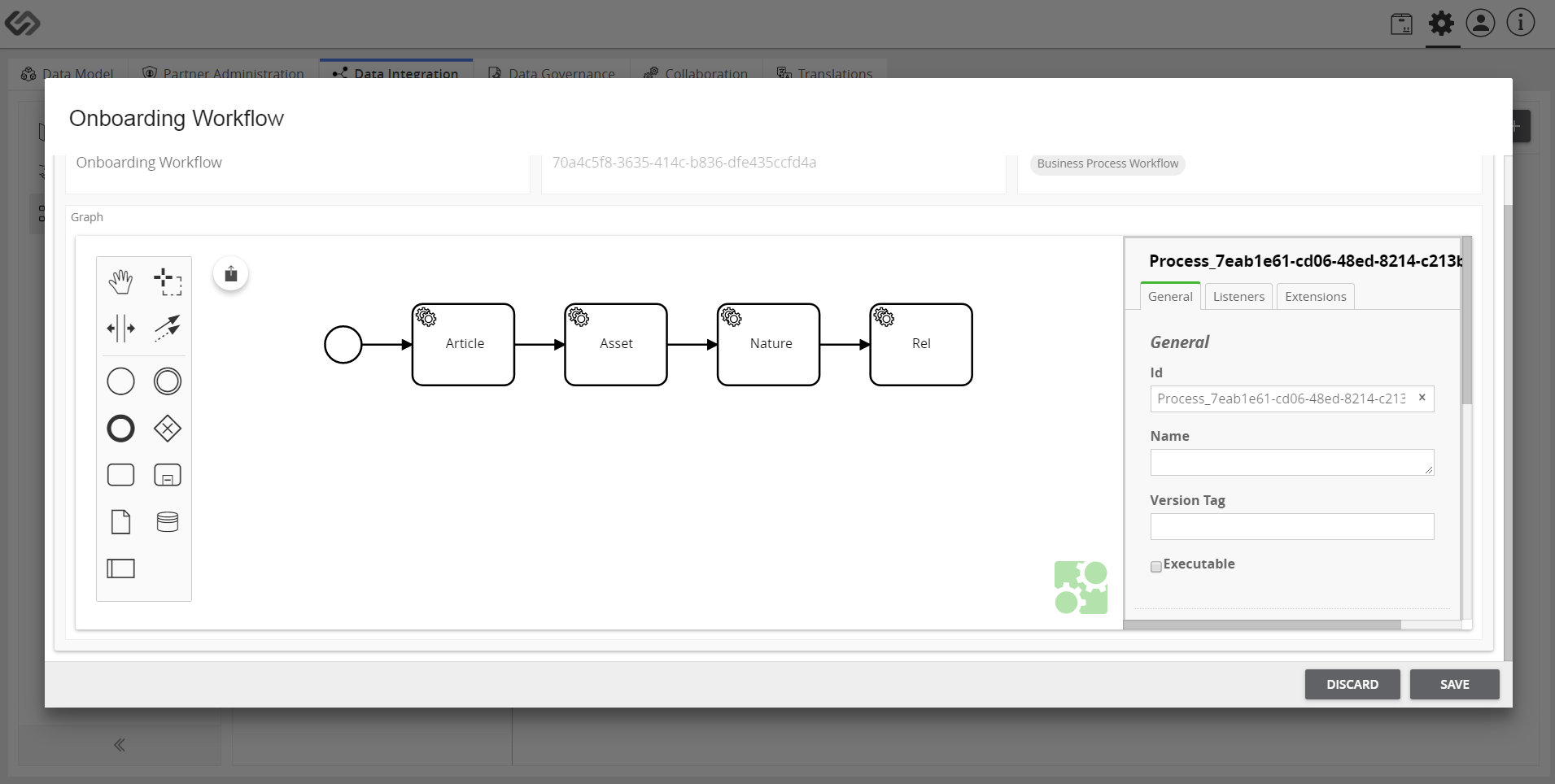Viewport: 1555px width, 784px height.
Task: Click the round upload/export diagram button
Action: [x=231, y=274]
